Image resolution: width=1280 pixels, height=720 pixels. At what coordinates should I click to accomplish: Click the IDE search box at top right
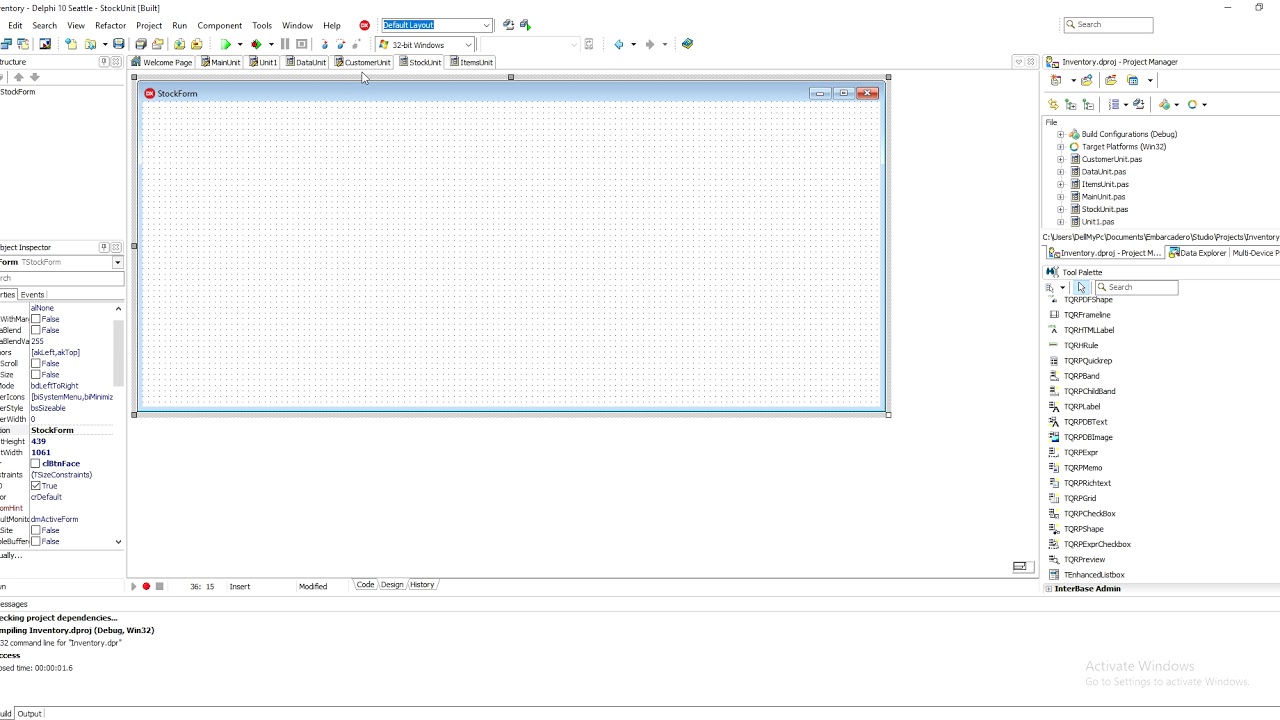tap(1108, 25)
